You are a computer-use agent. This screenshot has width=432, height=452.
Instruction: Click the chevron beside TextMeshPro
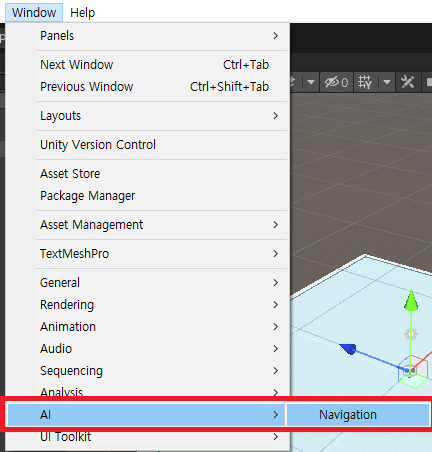tap(275, 254)
